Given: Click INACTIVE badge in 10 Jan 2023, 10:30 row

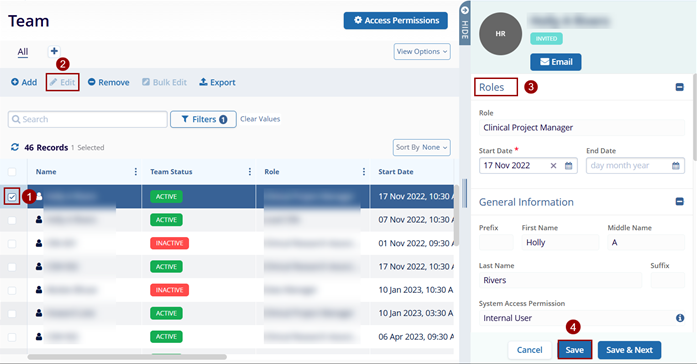Looking at the screenshot, I should click(169, 290).
